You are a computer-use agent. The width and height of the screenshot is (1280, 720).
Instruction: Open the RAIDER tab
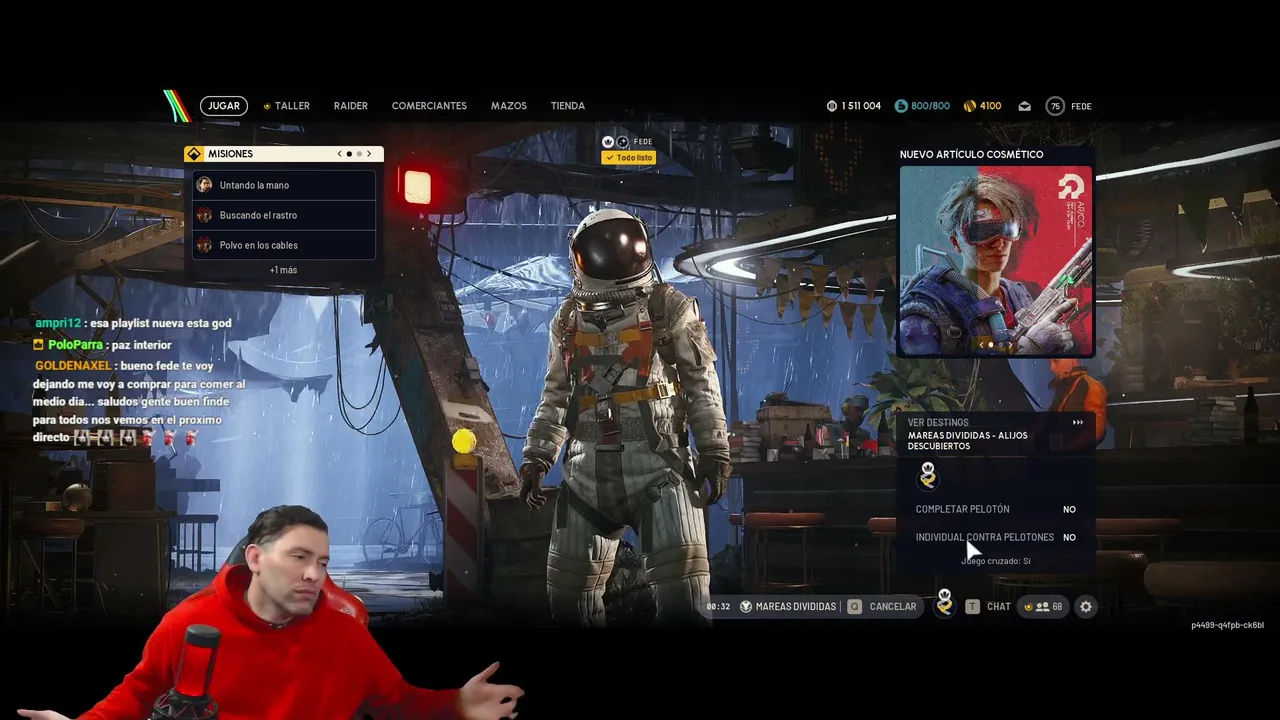[351, 106]
